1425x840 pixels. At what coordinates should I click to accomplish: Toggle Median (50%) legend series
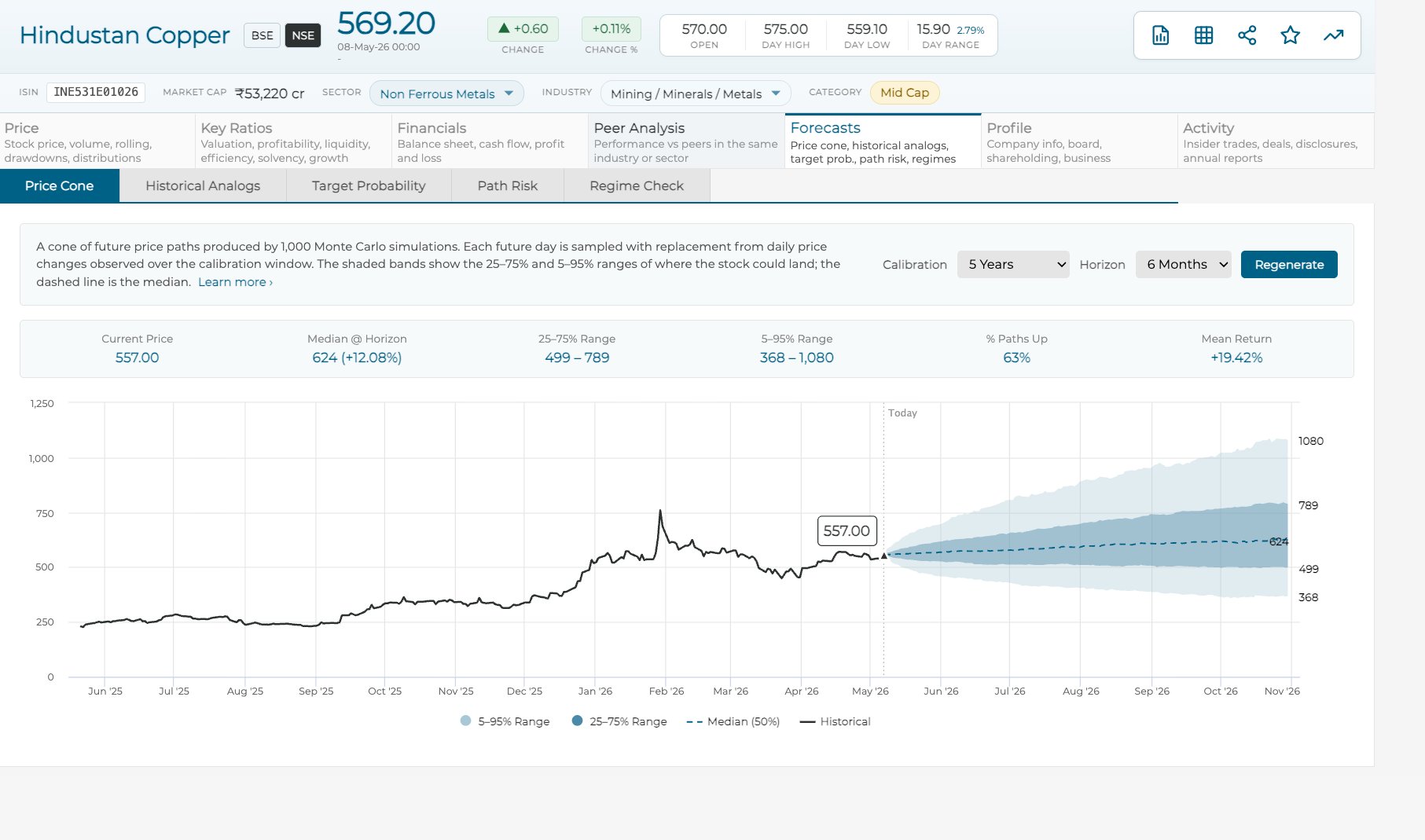(733, 721)
